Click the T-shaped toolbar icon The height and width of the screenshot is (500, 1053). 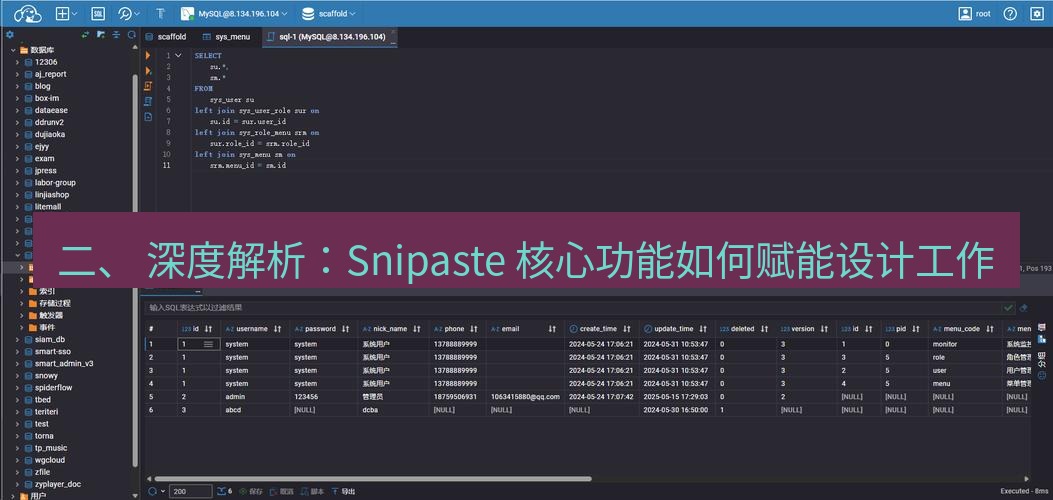[160, 13]
